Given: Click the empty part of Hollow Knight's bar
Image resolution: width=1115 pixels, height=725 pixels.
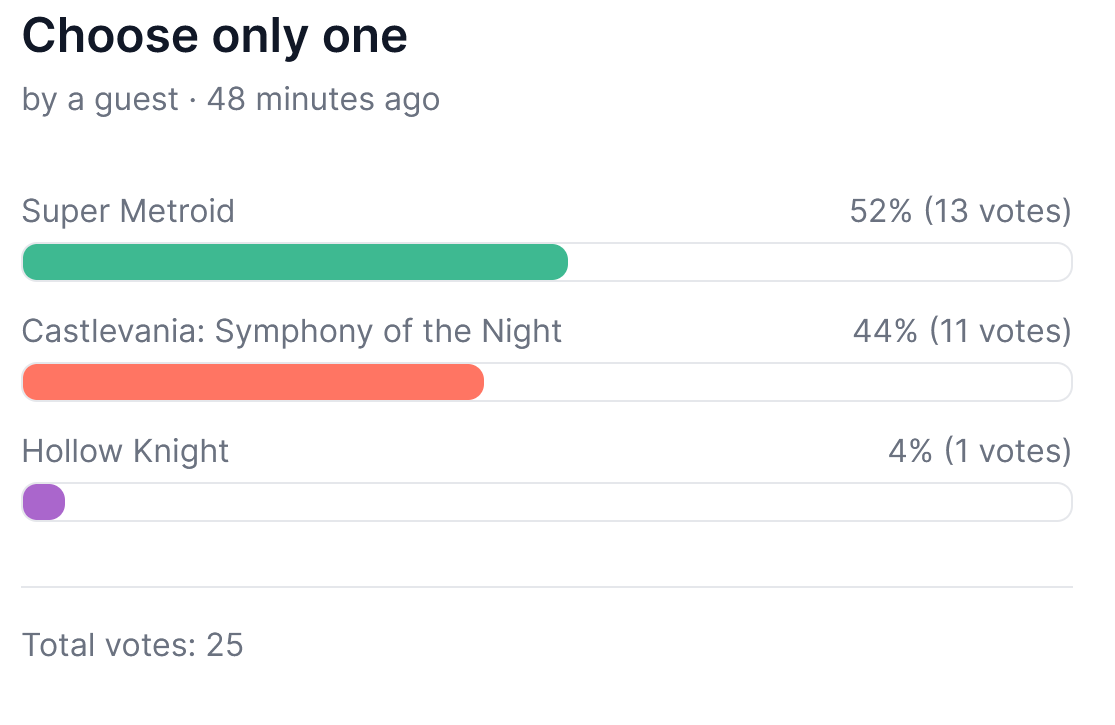Looking at the screenshot, I should (568, 502).
